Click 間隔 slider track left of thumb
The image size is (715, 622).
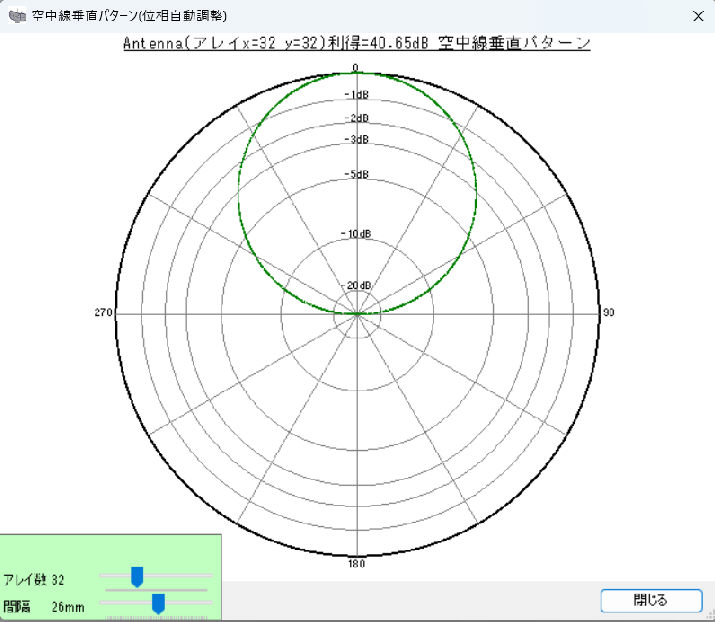(125, 603)
